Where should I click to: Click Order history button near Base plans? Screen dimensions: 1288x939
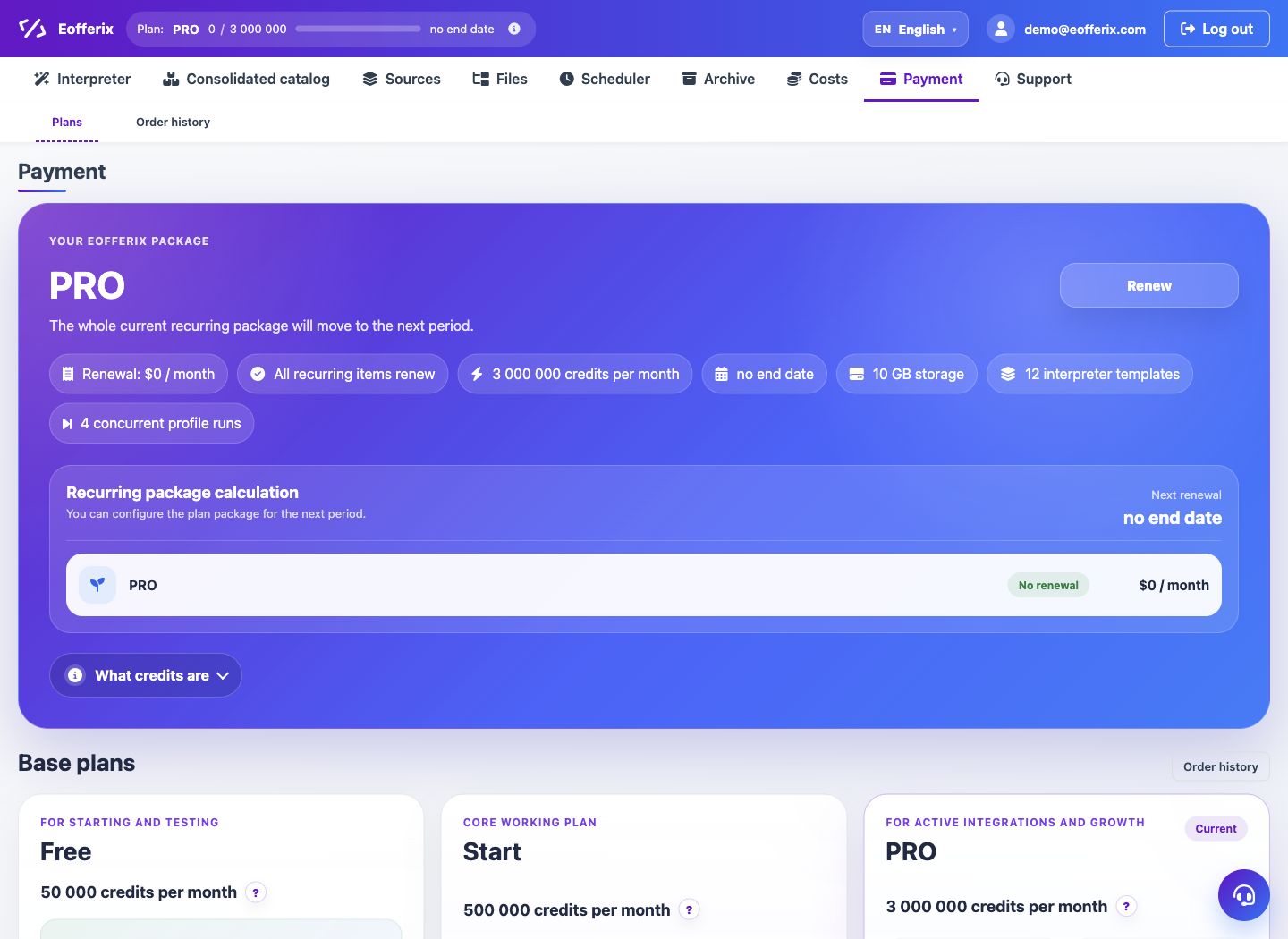point(1221,766)
